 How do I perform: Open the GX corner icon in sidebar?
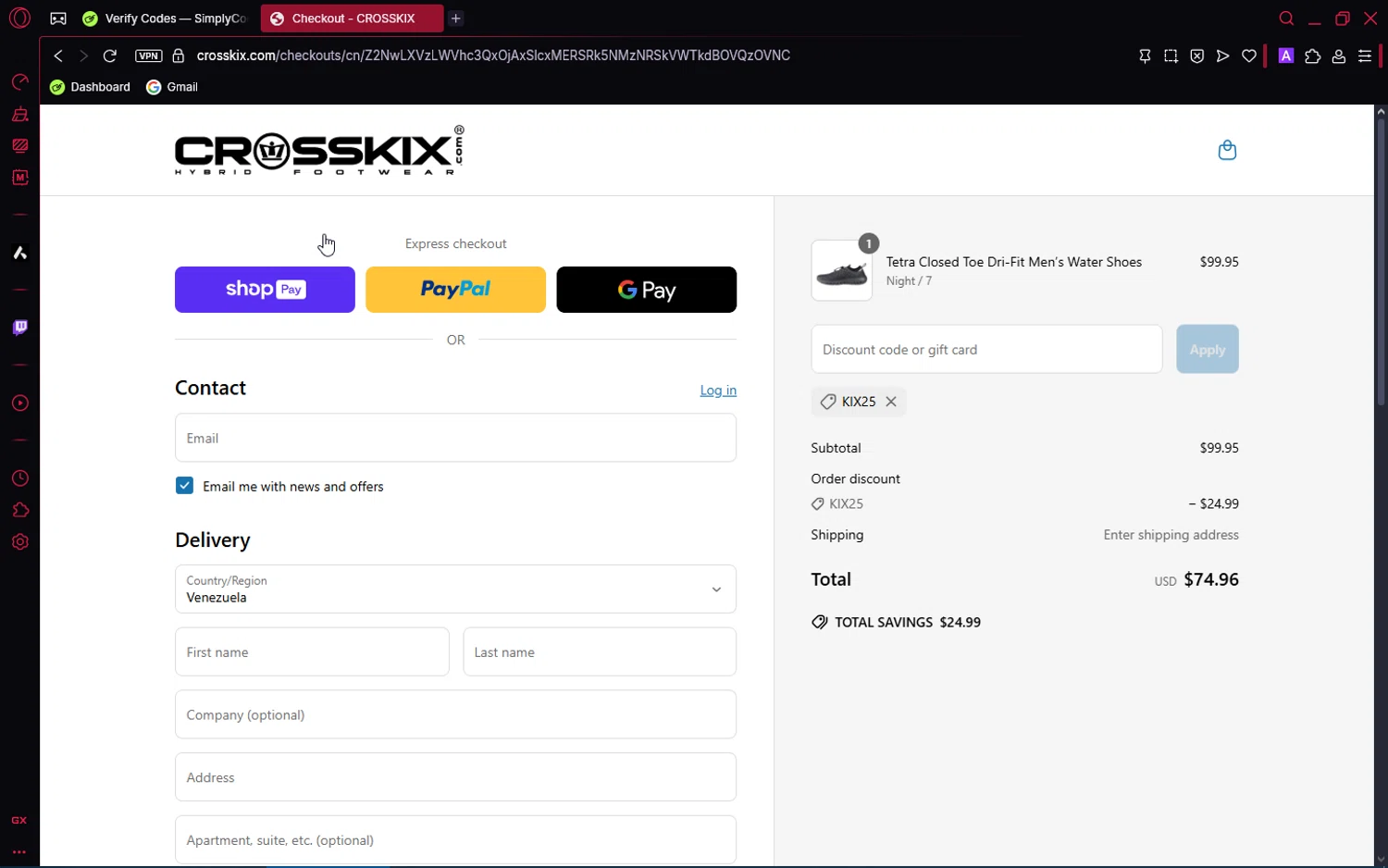pyautogui.click(x=19, y=821)
